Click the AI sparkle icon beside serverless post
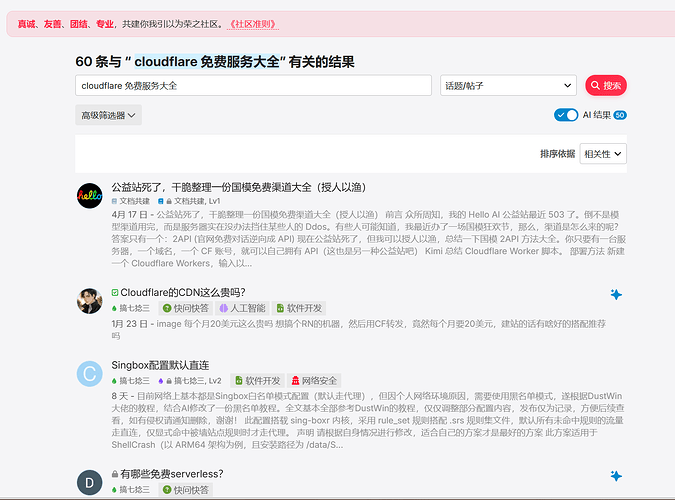The width and height of the screenshot is (675, 500). coord(616,475)
